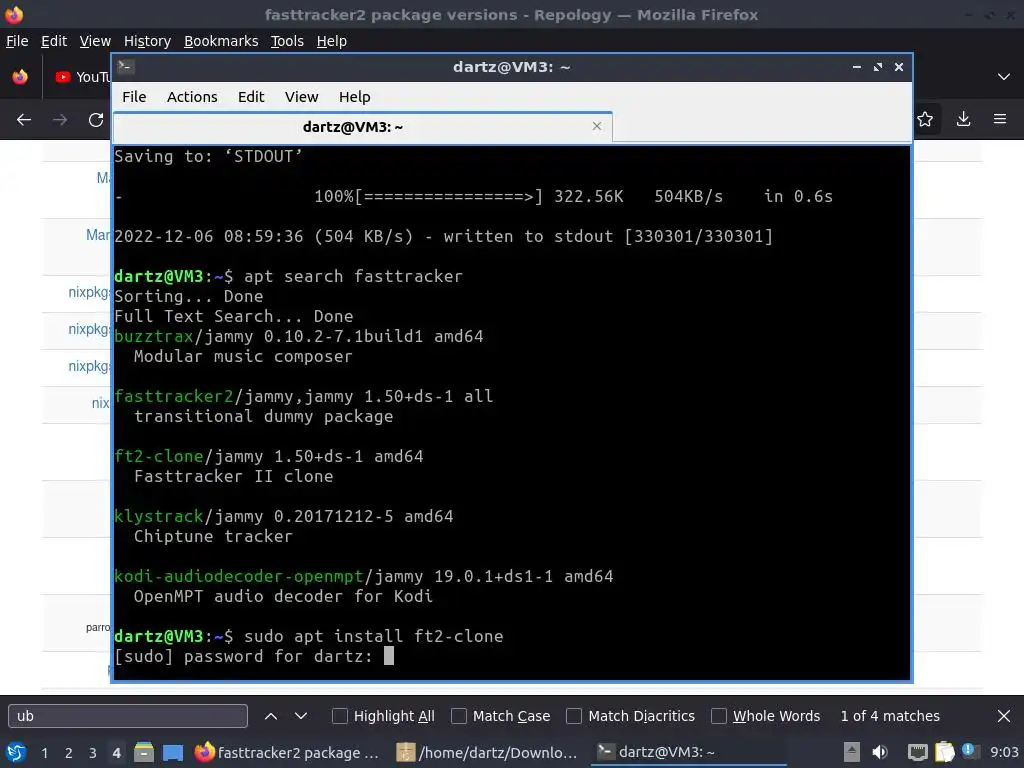Open the terminal Help menu
This screenshot has width=1024, height=768.
click(x=355, y=97)
